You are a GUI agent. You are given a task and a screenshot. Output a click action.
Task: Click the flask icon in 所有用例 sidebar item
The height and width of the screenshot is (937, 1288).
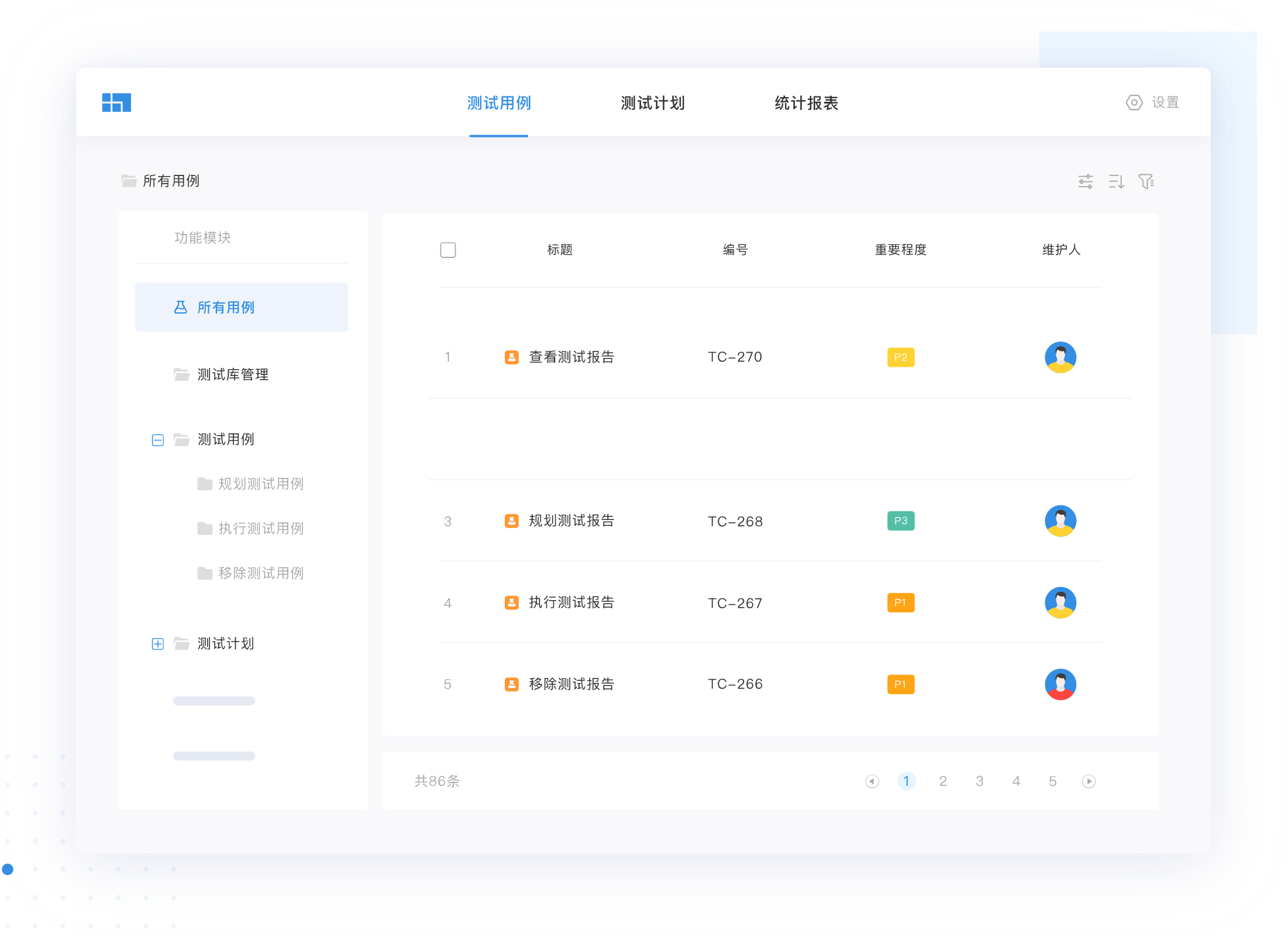coord(181,307)
